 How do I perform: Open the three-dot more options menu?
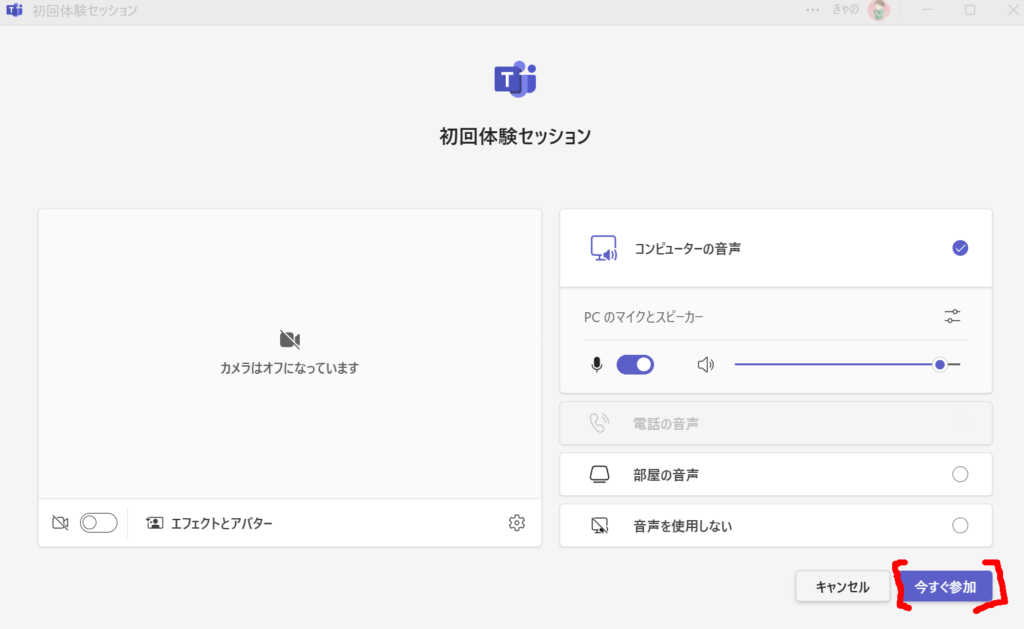[x=812, y=10]
